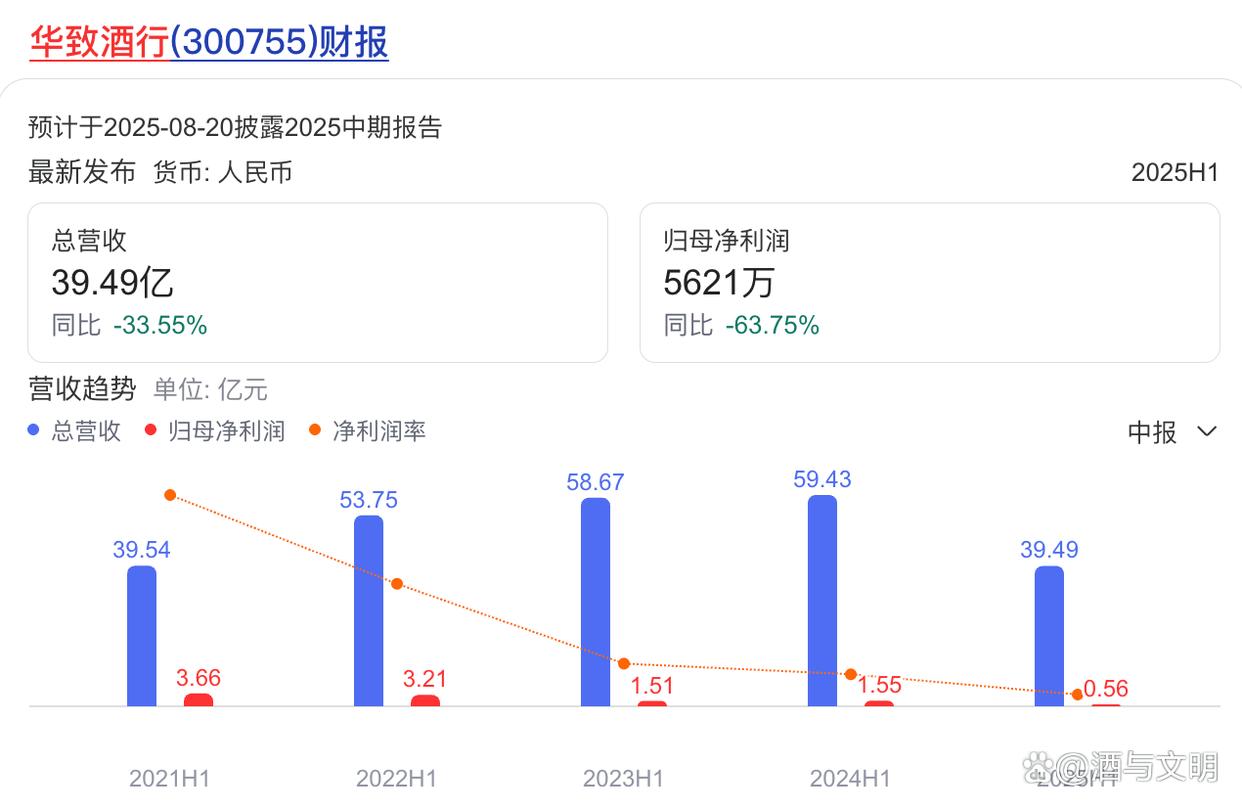Click the 3.21 net profit label
Image resolution: width=1242 pixels, height=810 pixels.
(425, 679)
